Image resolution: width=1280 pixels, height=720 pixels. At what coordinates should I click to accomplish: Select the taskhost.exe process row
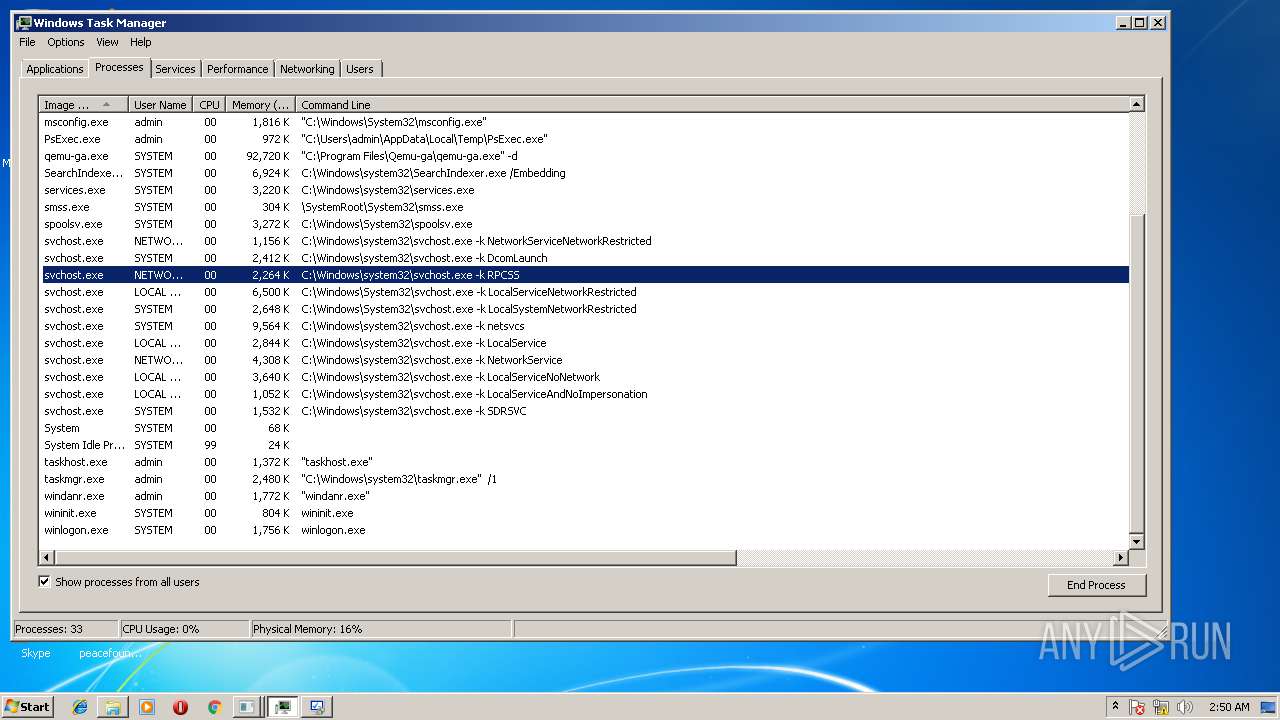point(584,462)
